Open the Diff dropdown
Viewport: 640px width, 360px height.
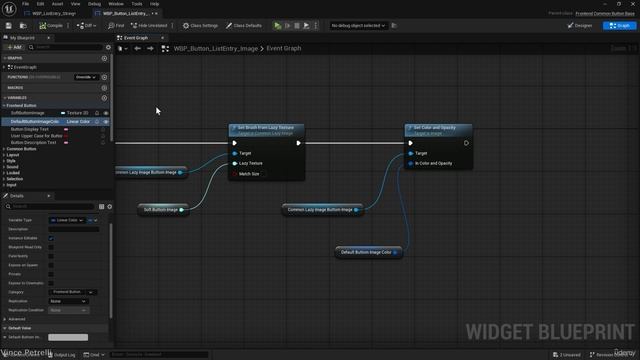pyautogui.click(x=86, y=26)
